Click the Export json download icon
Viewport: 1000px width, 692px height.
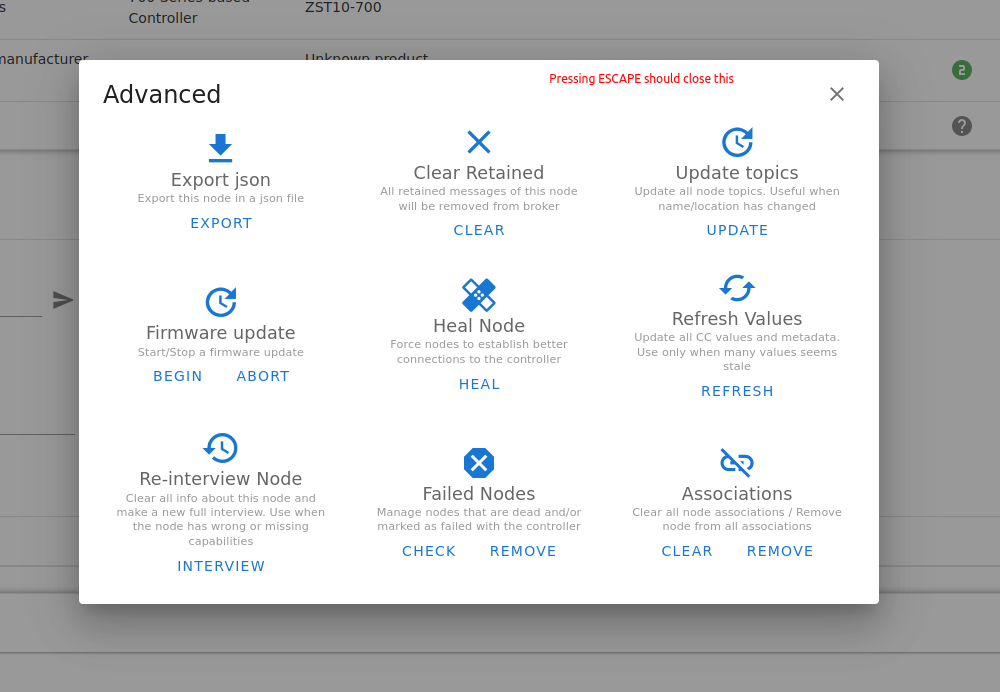221,148
